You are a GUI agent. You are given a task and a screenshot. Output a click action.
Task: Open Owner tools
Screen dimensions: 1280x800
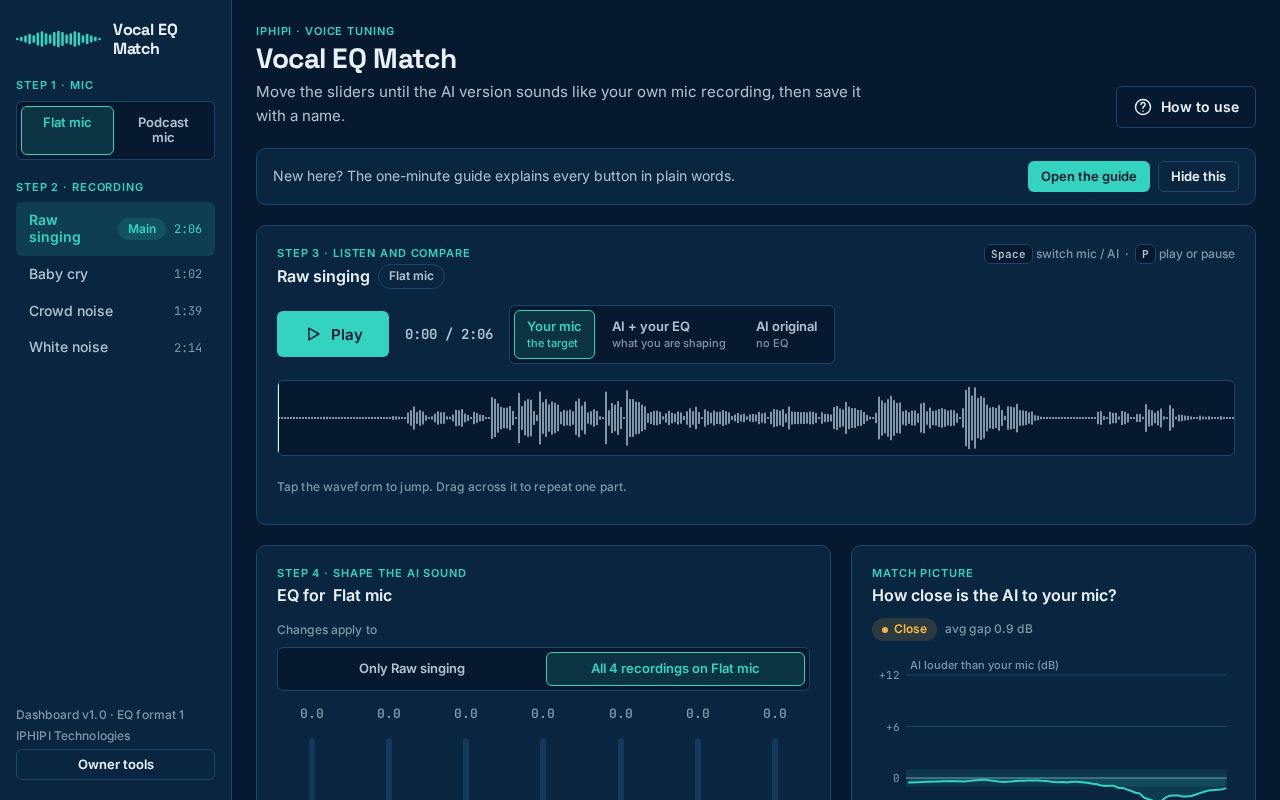pos(115,764)
